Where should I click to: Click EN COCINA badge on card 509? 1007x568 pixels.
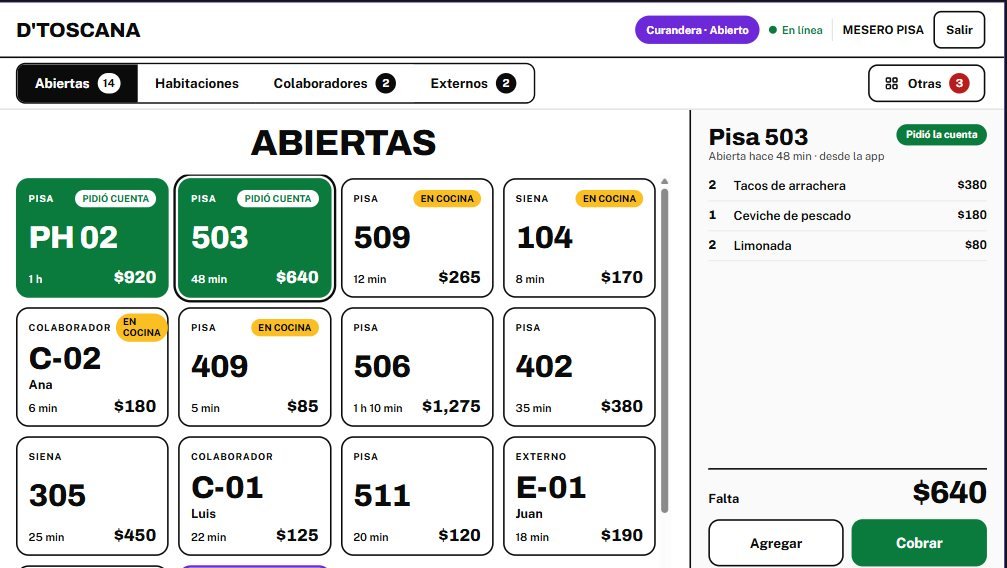tap(447, 199)
